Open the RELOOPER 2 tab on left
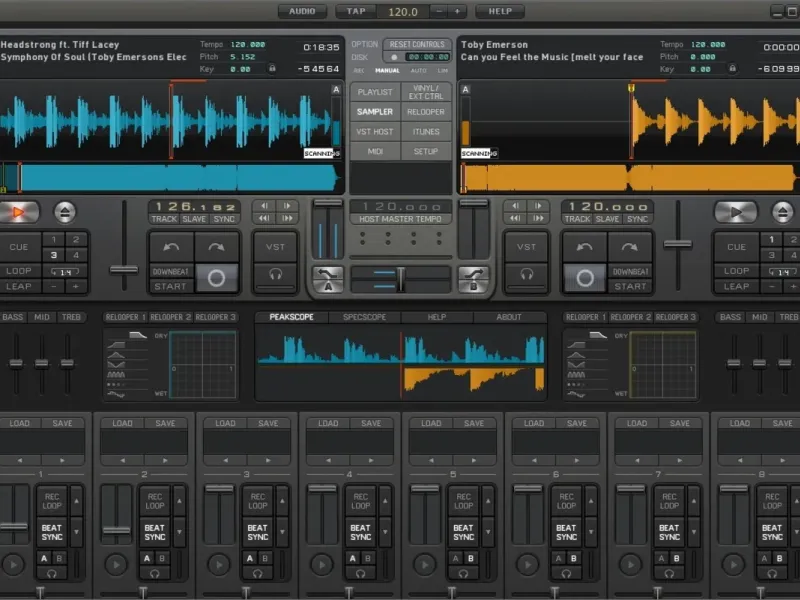This screenshot has height=600, width=800. click(171, 317)
